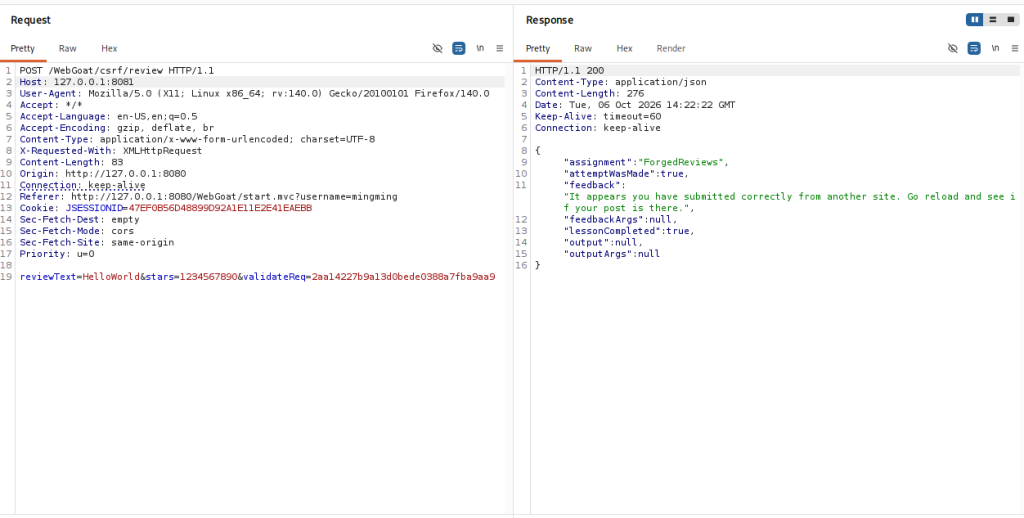The image size is (1024, 518).
Task: Open the Request panel hamburger options menu
Action: click(x=500, y=48)
